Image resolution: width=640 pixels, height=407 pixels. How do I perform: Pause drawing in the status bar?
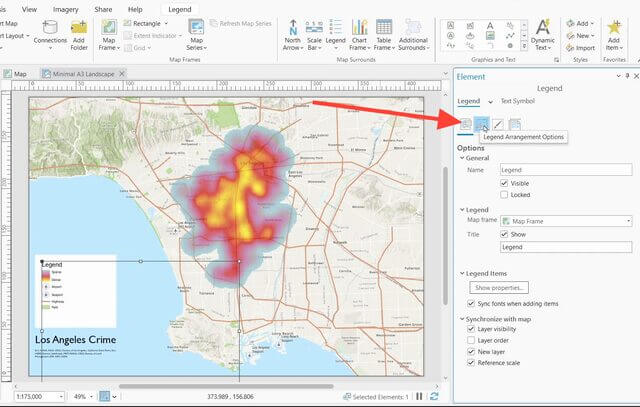coord(419,396)
